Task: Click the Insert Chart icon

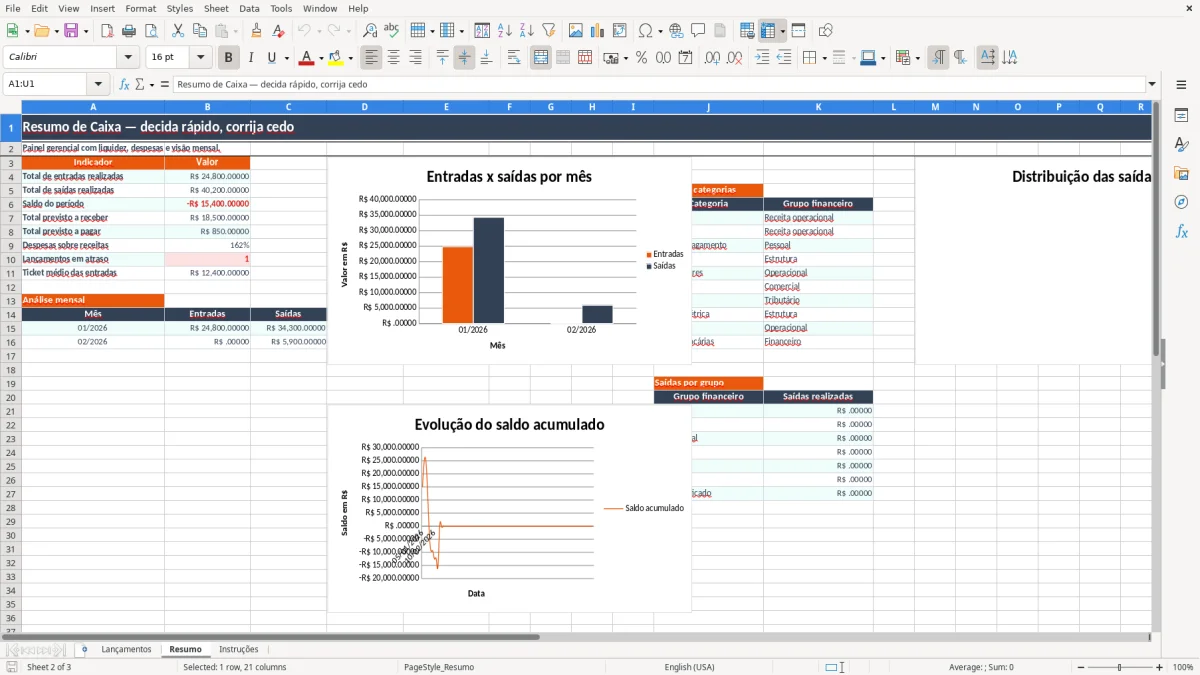Action: coord(598,31)
